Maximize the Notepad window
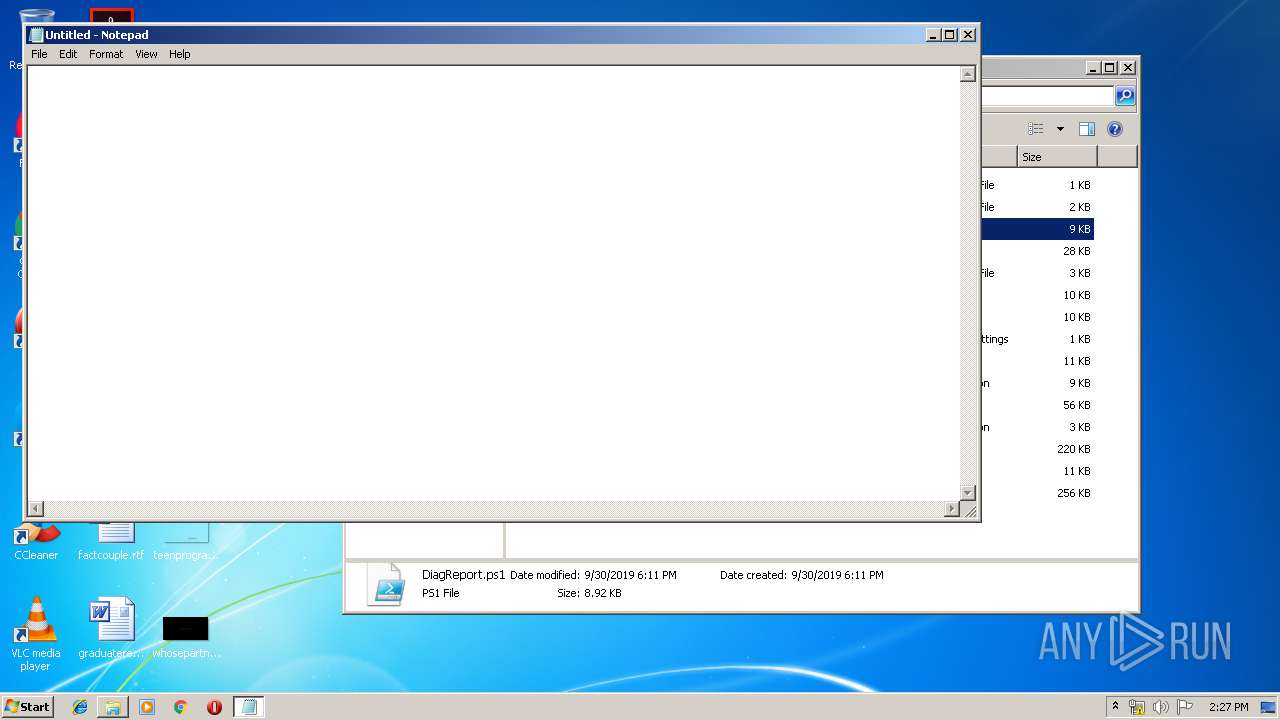The height and width of the screenshot is (720, 1280). 950,35
